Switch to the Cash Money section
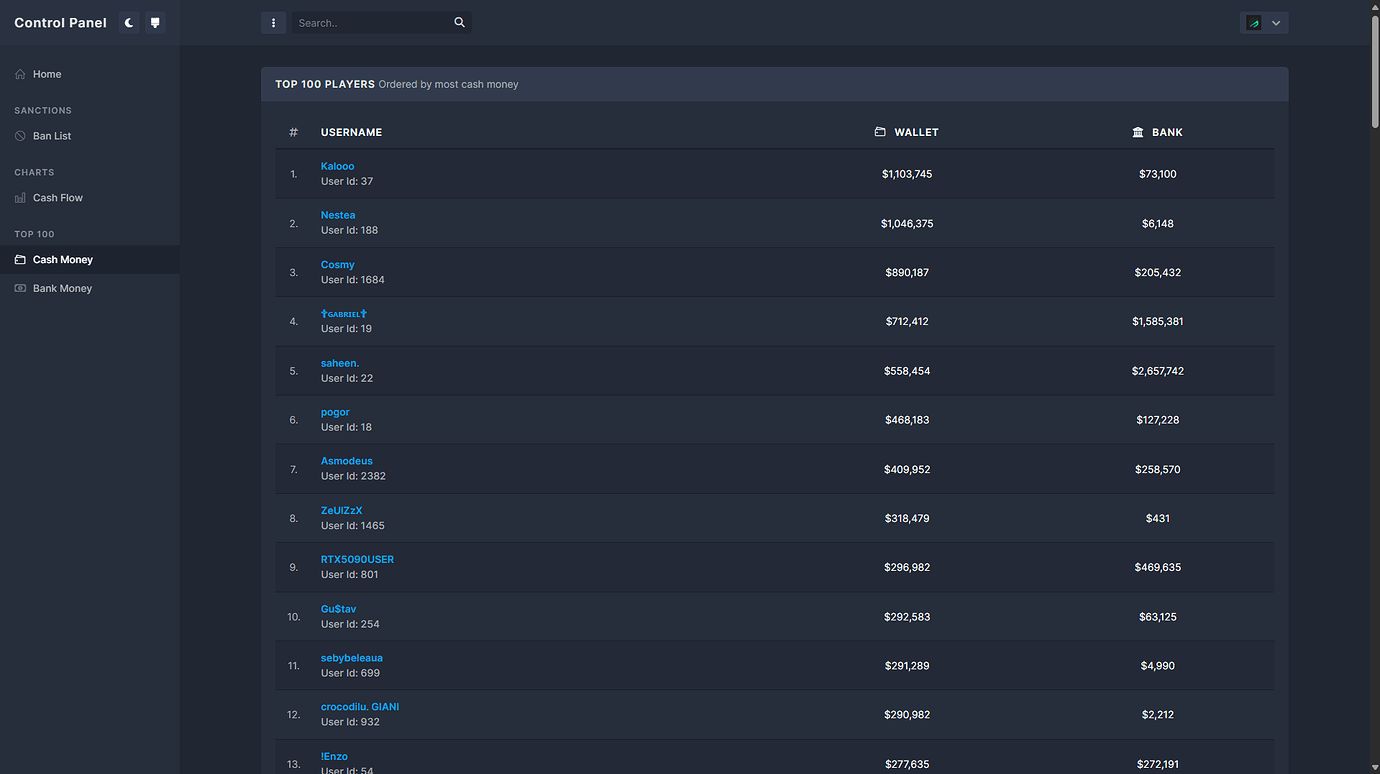 pos(61,259)
